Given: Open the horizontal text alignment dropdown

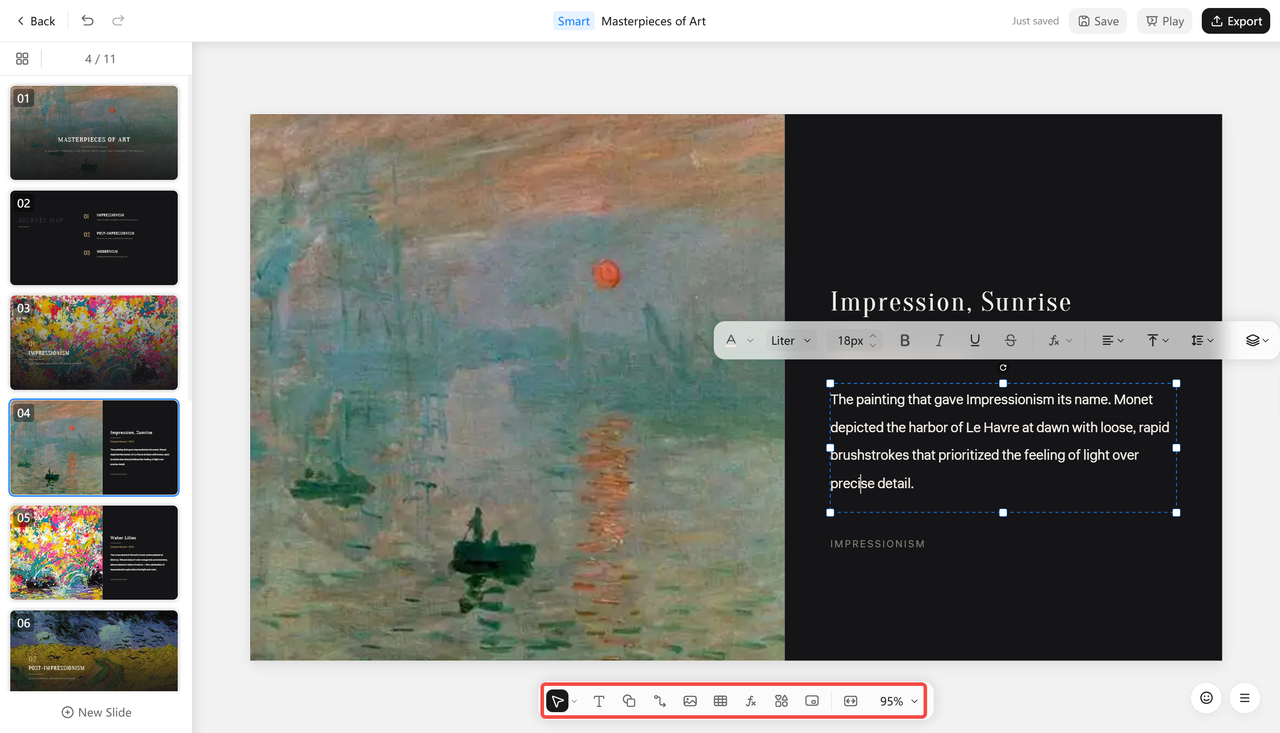Looking at the screenshot, I should (x=1113, y=341).
